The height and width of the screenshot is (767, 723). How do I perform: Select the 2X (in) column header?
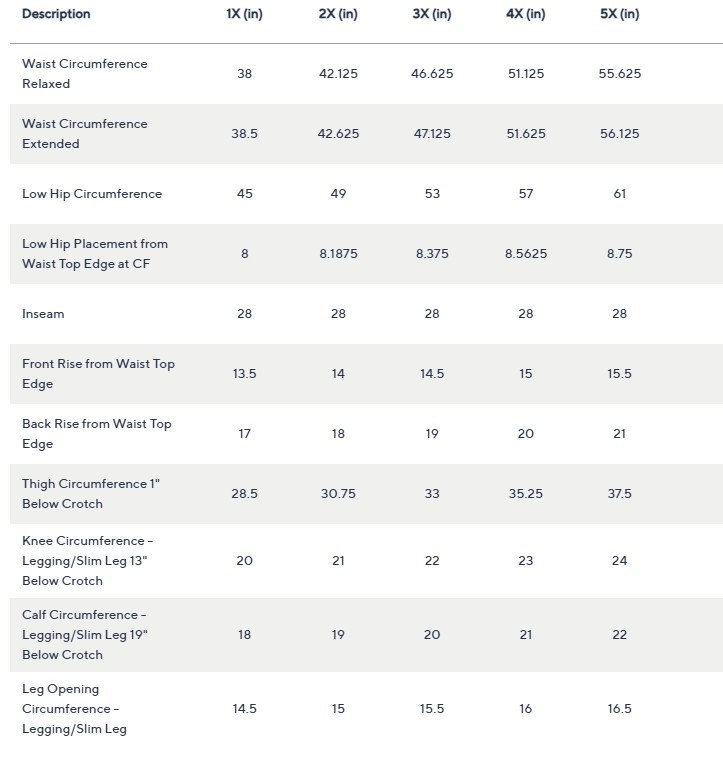[x=338, y=14]
